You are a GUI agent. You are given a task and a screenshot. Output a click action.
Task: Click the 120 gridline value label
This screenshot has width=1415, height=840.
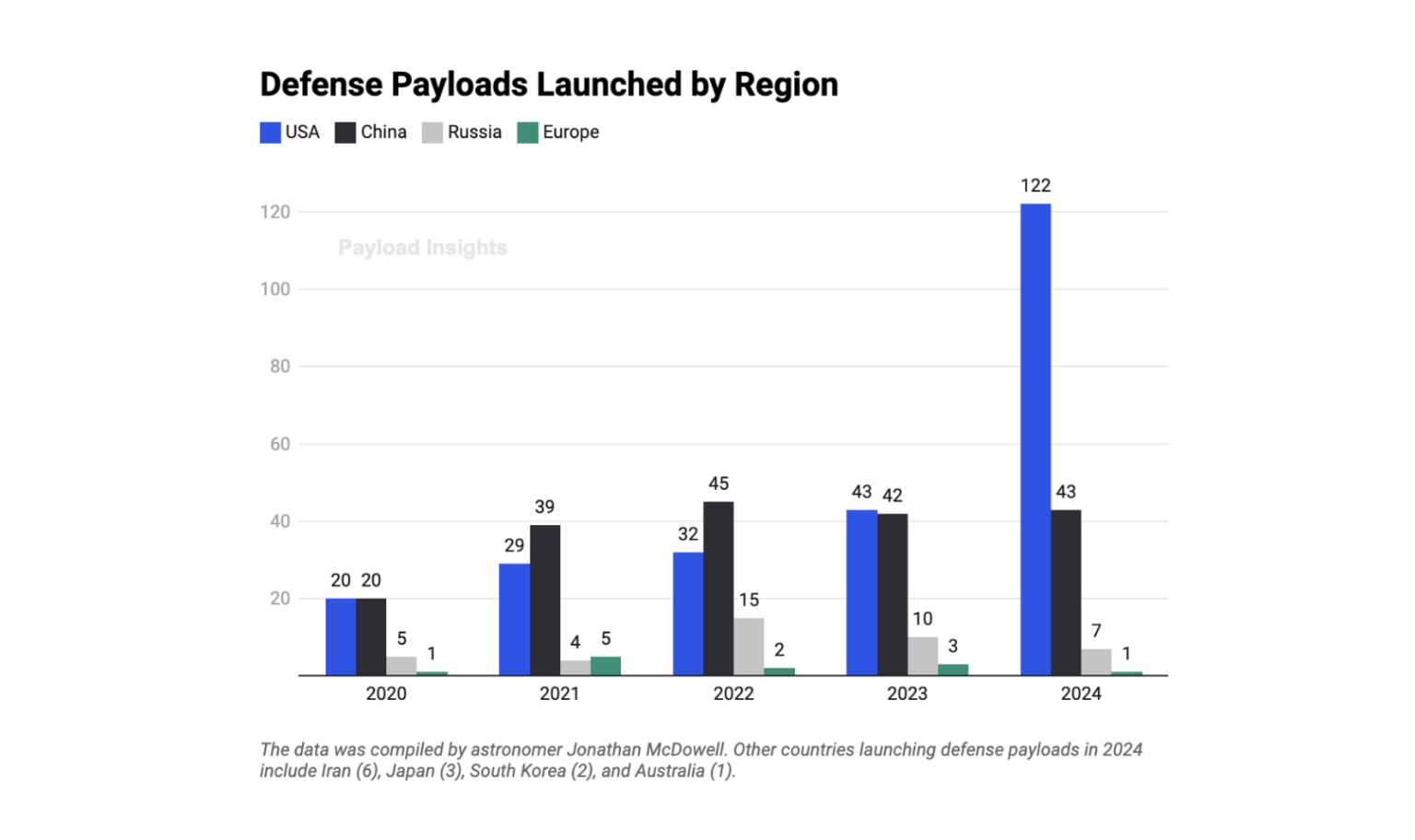coord(275,210)
